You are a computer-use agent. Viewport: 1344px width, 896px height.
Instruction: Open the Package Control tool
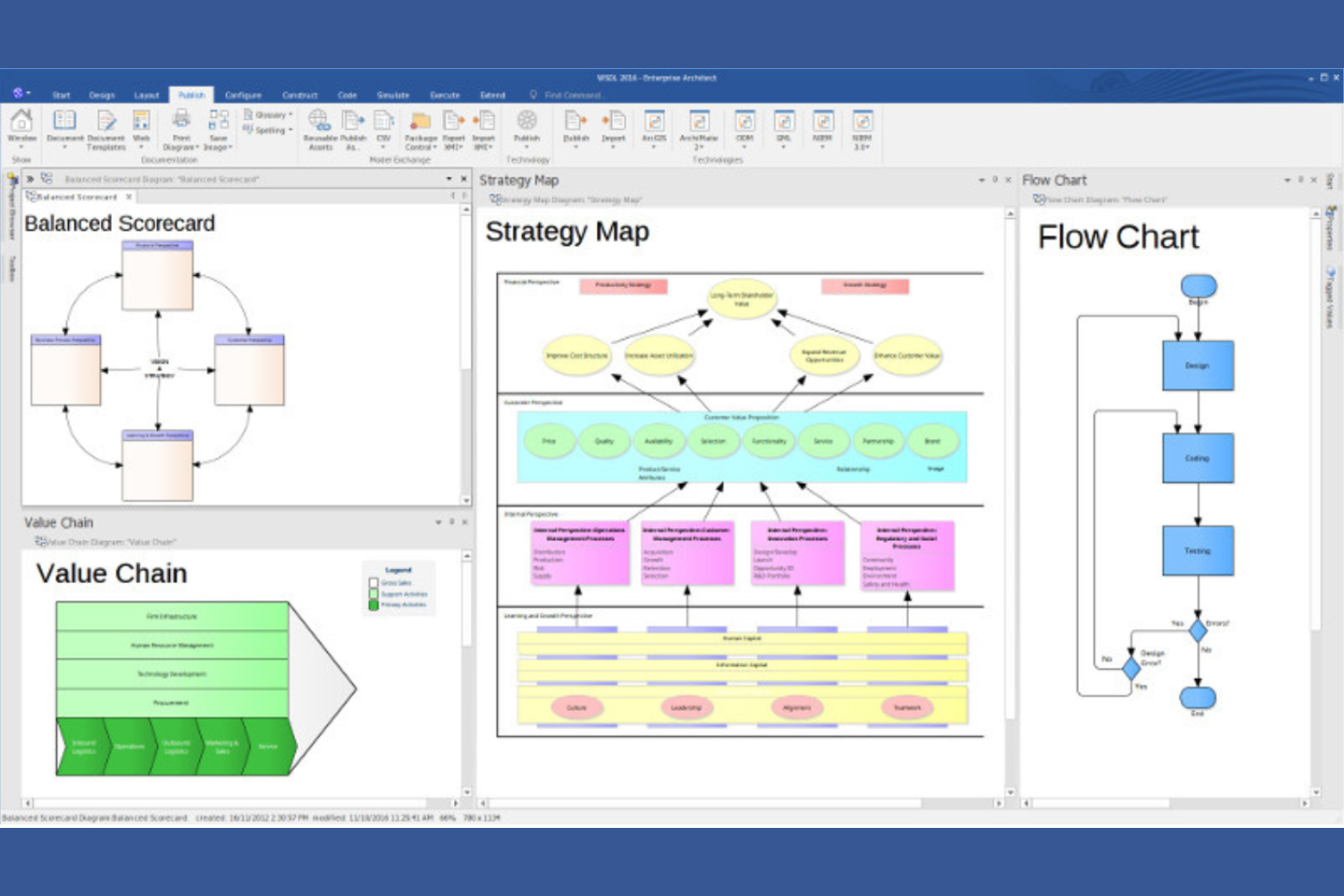click(420, 127)
